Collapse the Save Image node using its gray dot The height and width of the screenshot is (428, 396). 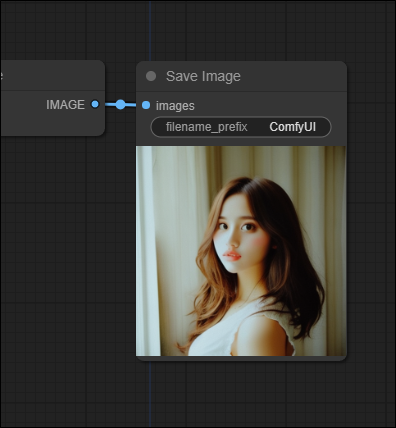pos(151,76)
